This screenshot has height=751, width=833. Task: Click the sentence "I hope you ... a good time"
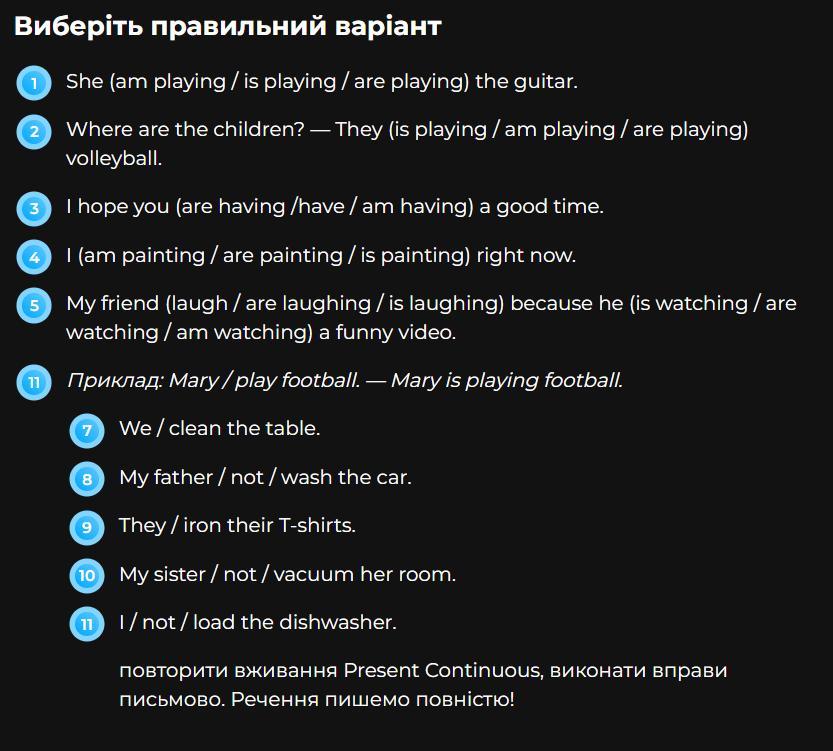[x=334, y=206]
